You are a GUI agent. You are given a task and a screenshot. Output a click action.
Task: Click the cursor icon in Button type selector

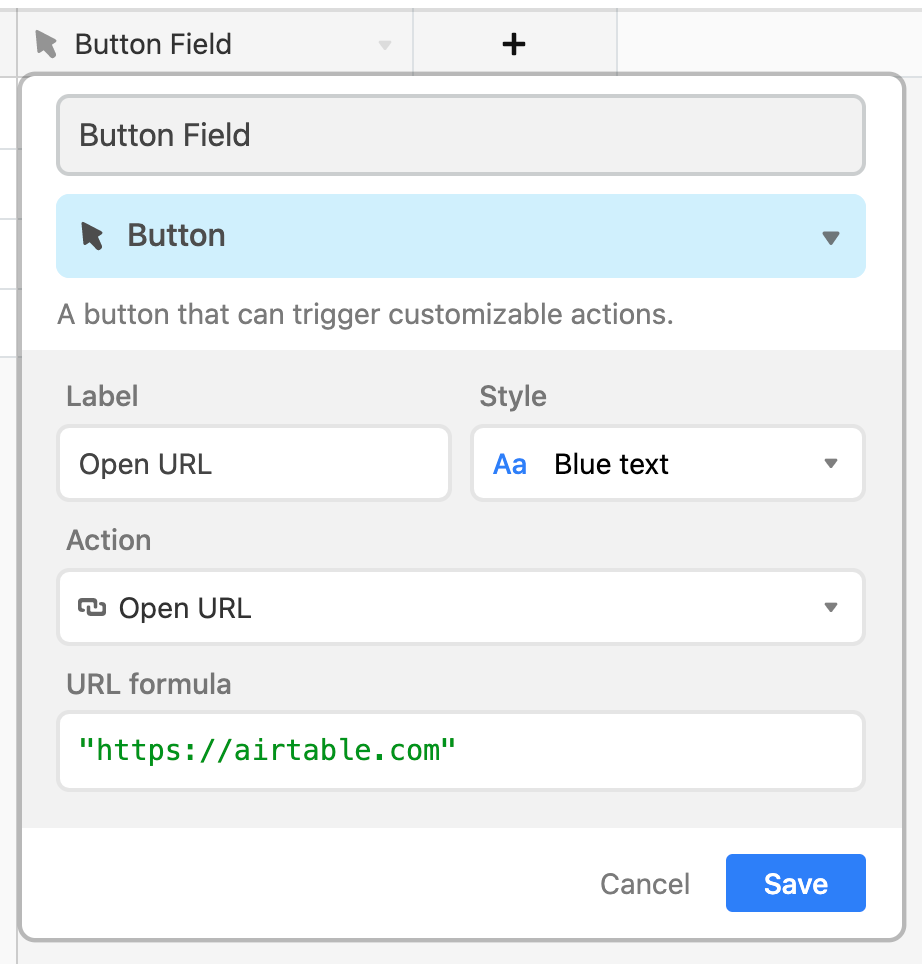coord(92,236)
